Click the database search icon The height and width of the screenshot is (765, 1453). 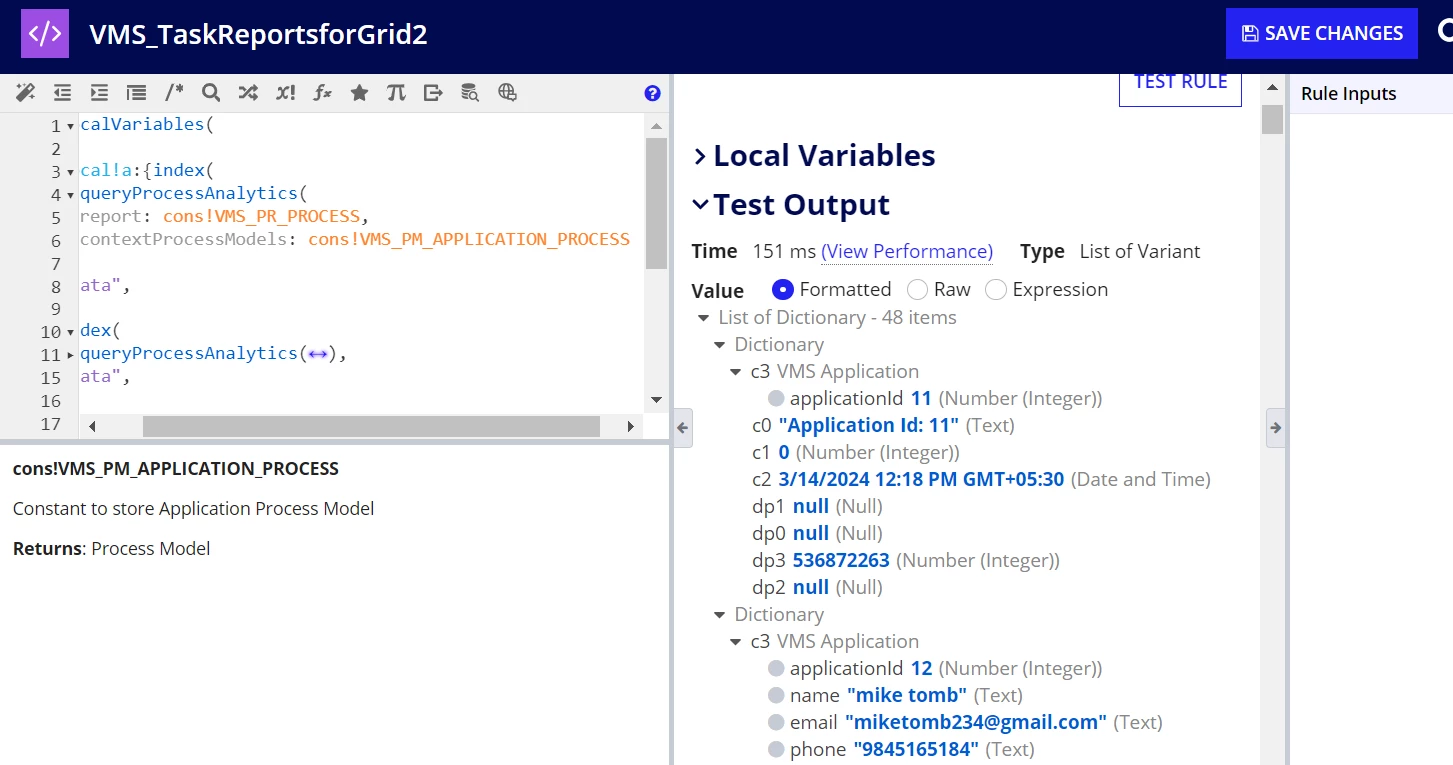click(470, 93)
